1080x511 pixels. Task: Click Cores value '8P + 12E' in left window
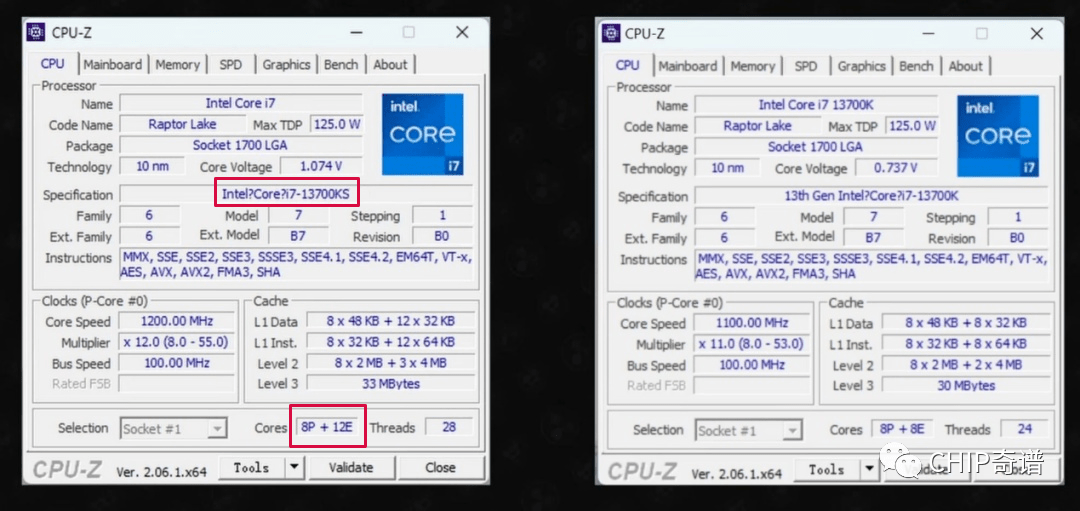point(327,427)
